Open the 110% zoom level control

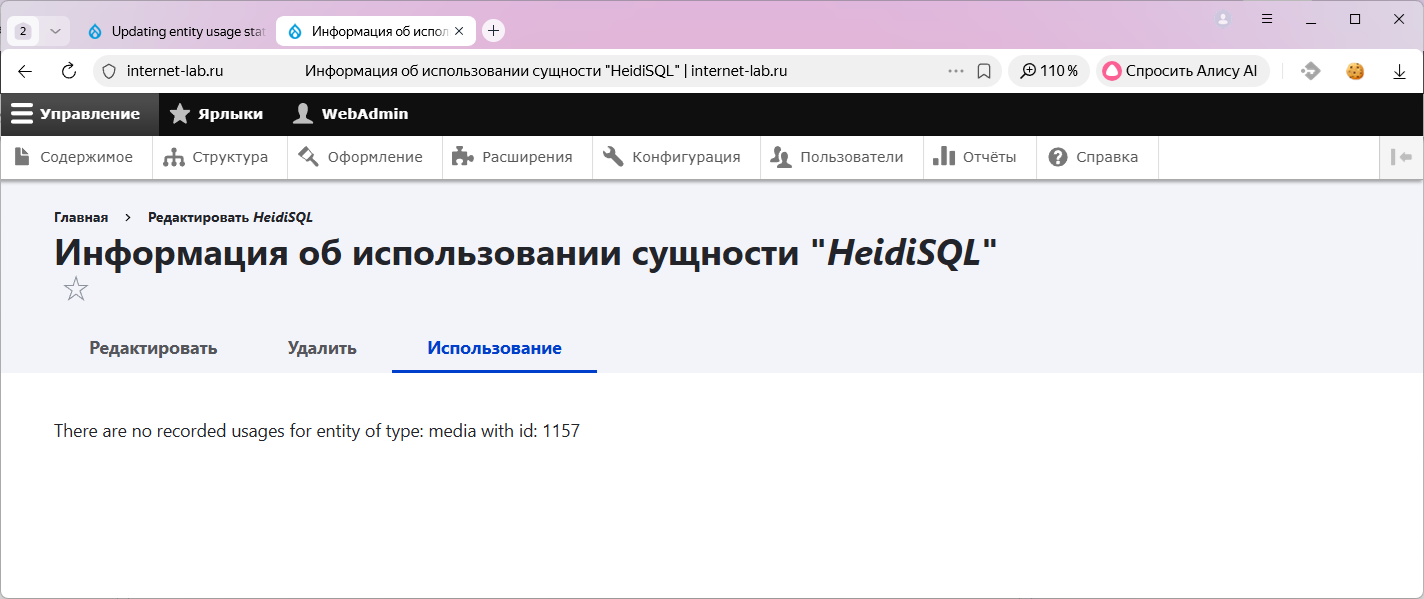(x=1049, y=71)
